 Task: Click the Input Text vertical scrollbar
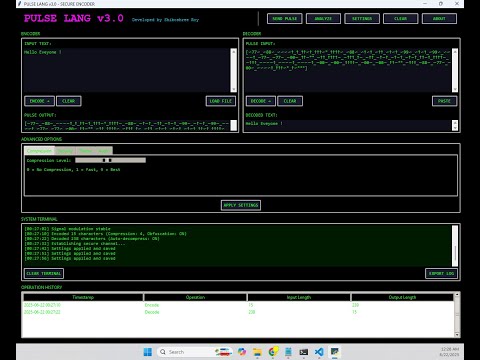coord(234,70)
